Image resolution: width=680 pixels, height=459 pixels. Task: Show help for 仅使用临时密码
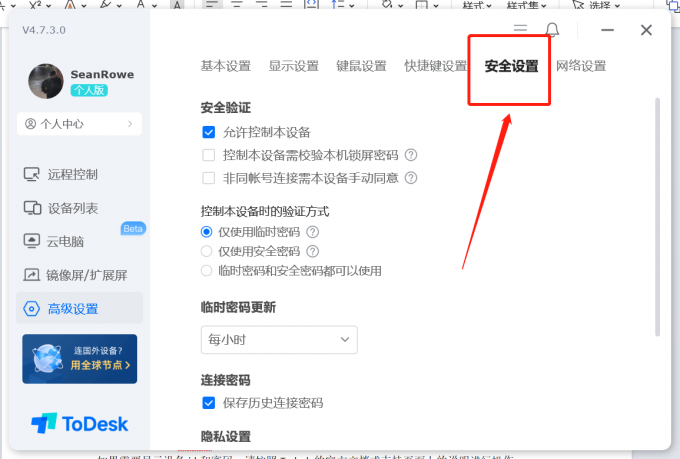313,232
